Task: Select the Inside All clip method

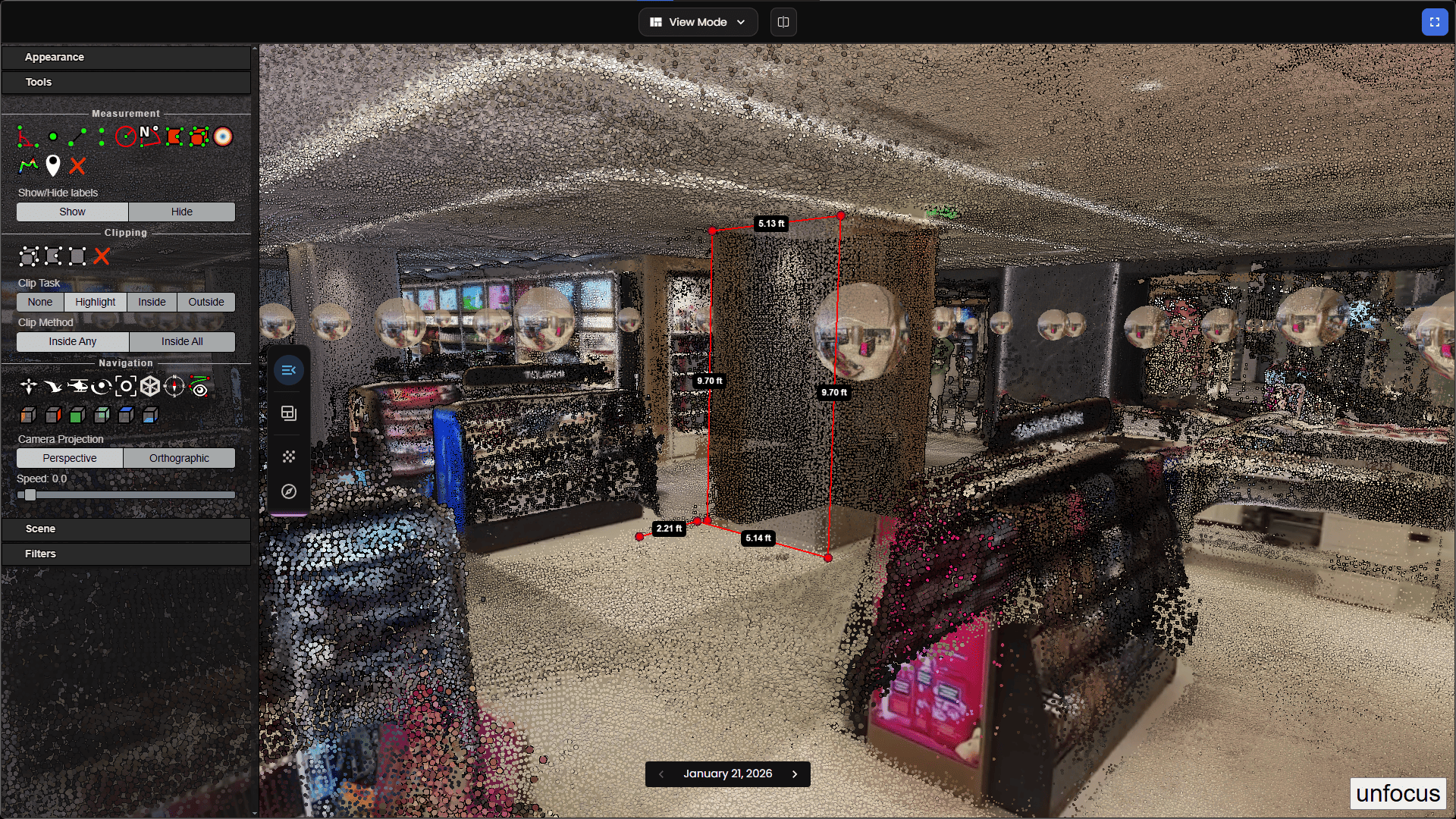Action: [x=182, y=342]
